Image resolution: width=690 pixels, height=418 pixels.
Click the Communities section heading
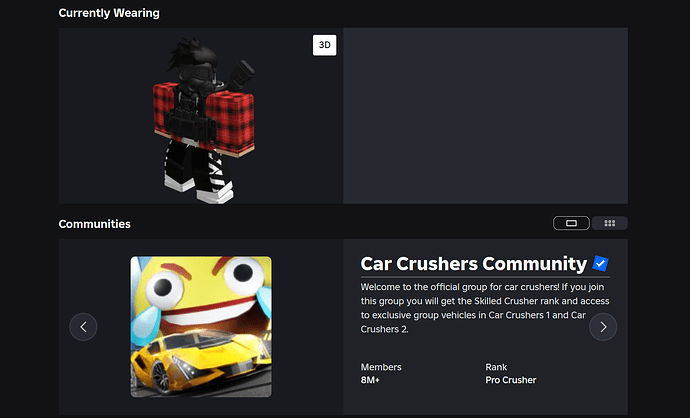pyautogui.click(x=95, y=224)
